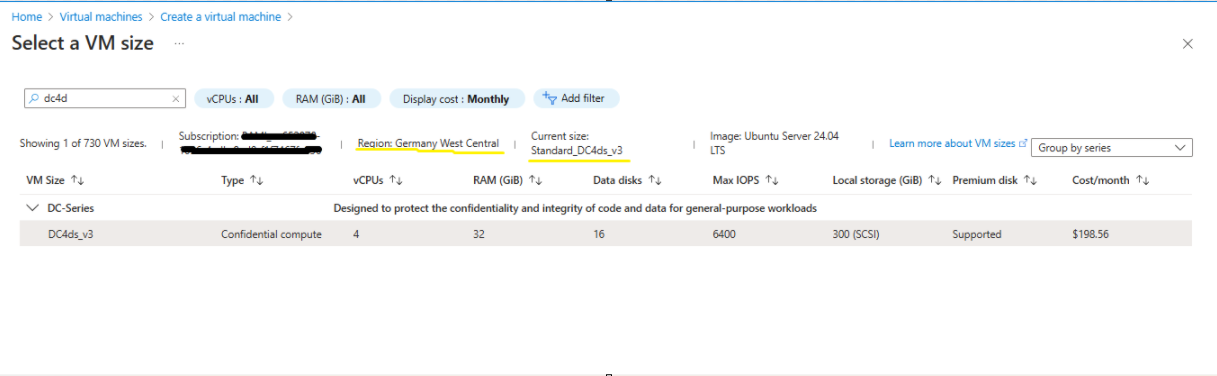
Task: Click Standard_DC4ds_v3 current size text
Action: pyautogui.click(x=577, y=151)
